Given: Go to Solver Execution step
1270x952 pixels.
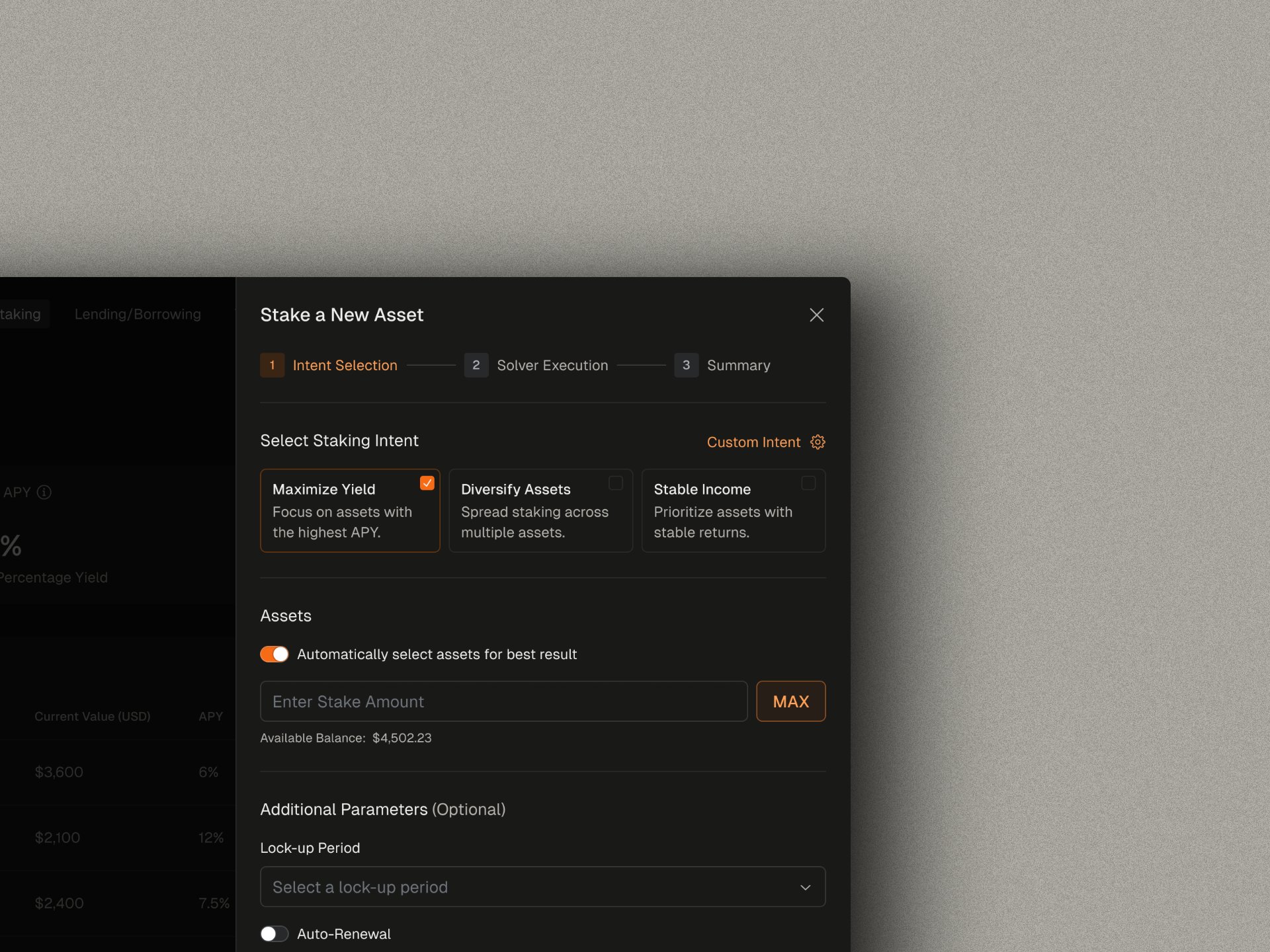Looking at the screenshot, I should pos(552,365).
